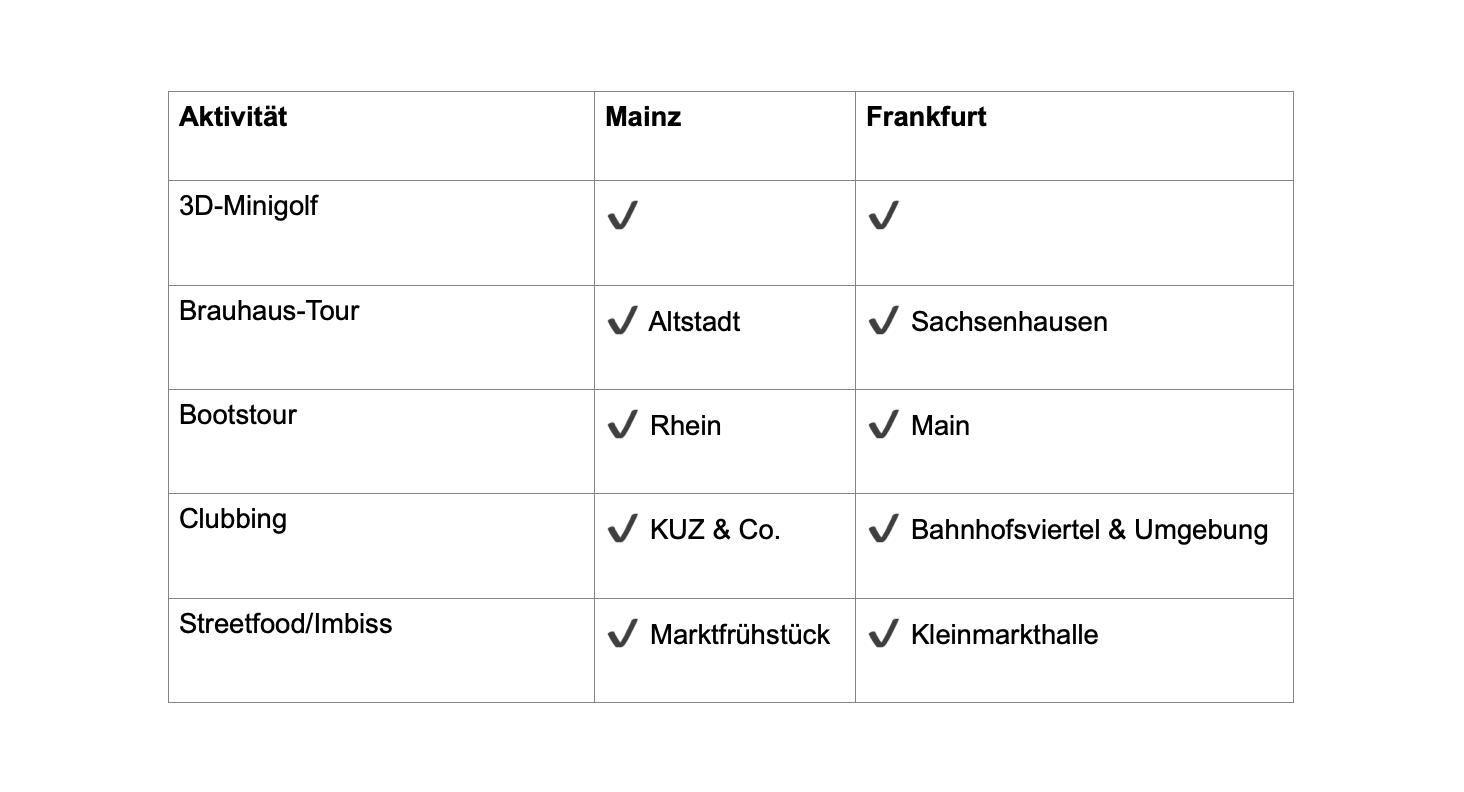Click the checkmark next to Altstadt
Viewport: 1464px width, 792px height.
pyautogui.click(x=622, y=321)
